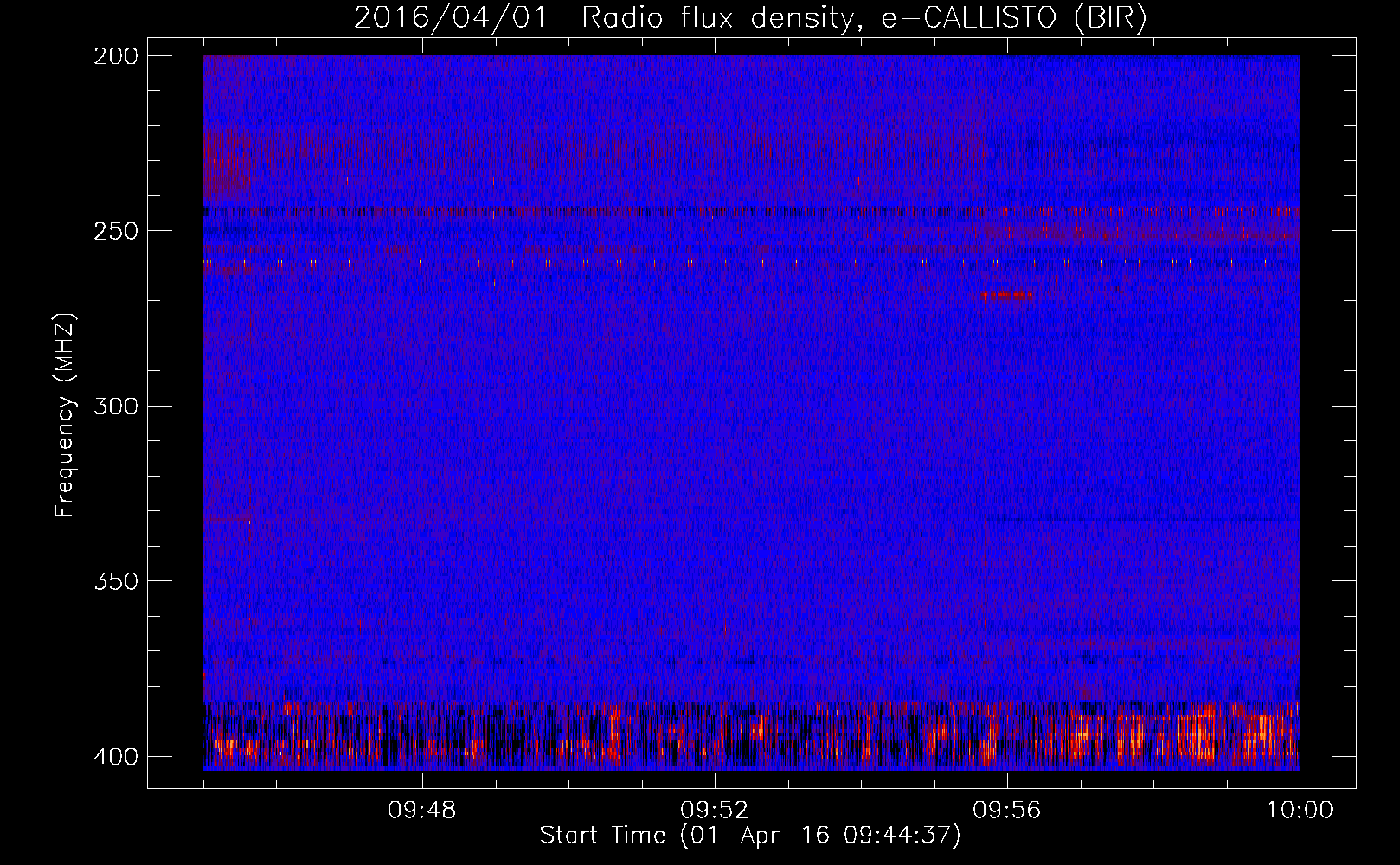
Task: Click the 09:48 time tick label
Action: 421,811
